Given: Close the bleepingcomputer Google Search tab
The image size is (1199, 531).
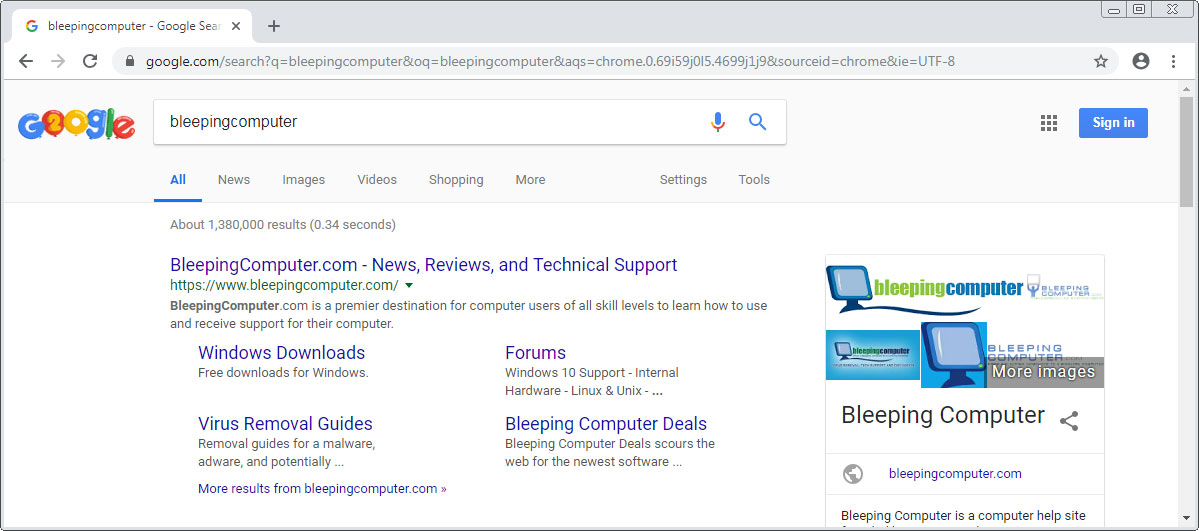Looking at the screenshot, I should (236, 26).
